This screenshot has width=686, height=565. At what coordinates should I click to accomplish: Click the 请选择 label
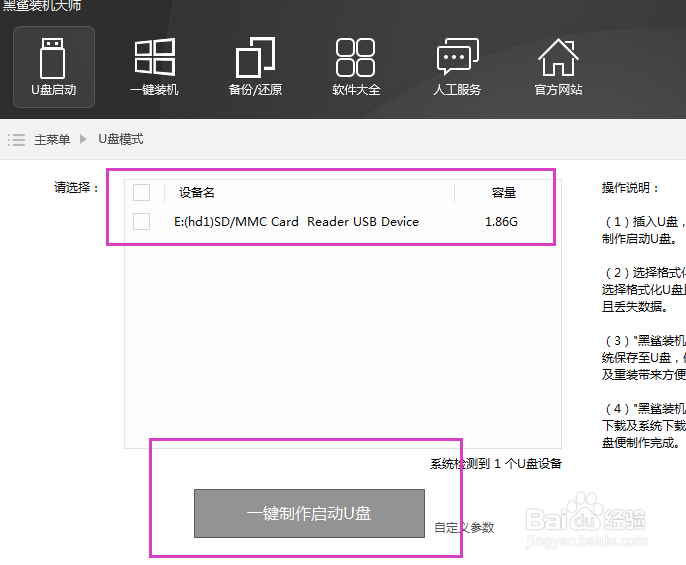point(77,188)
